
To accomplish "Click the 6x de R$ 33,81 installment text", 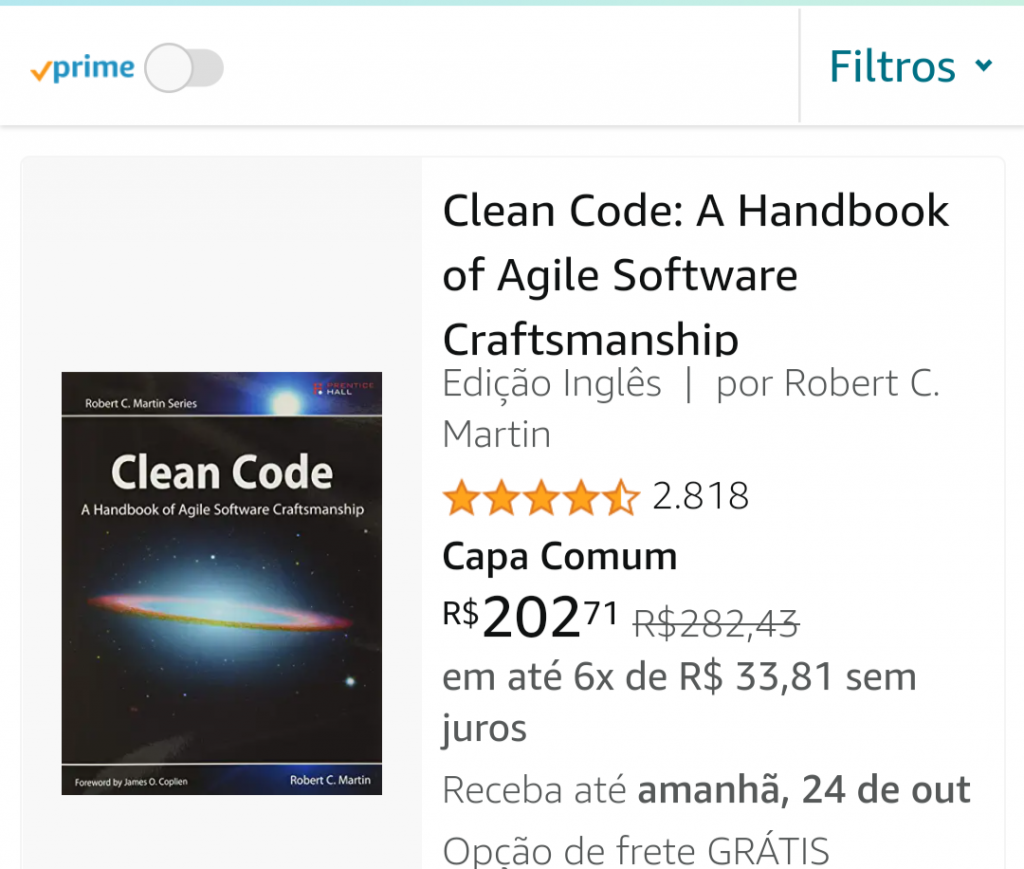I will coord(703,677).
